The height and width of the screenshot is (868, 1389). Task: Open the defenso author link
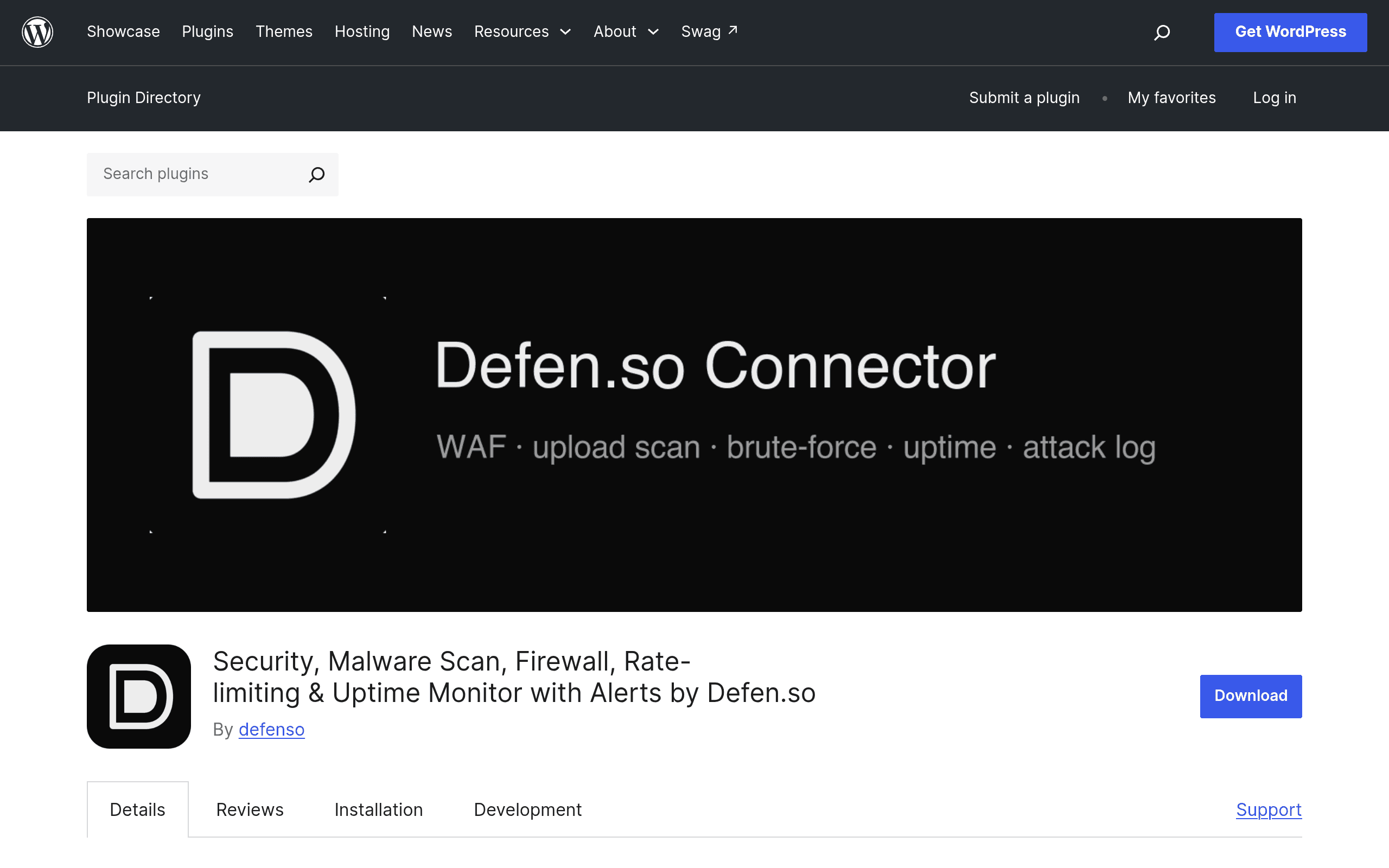(271, 729)
